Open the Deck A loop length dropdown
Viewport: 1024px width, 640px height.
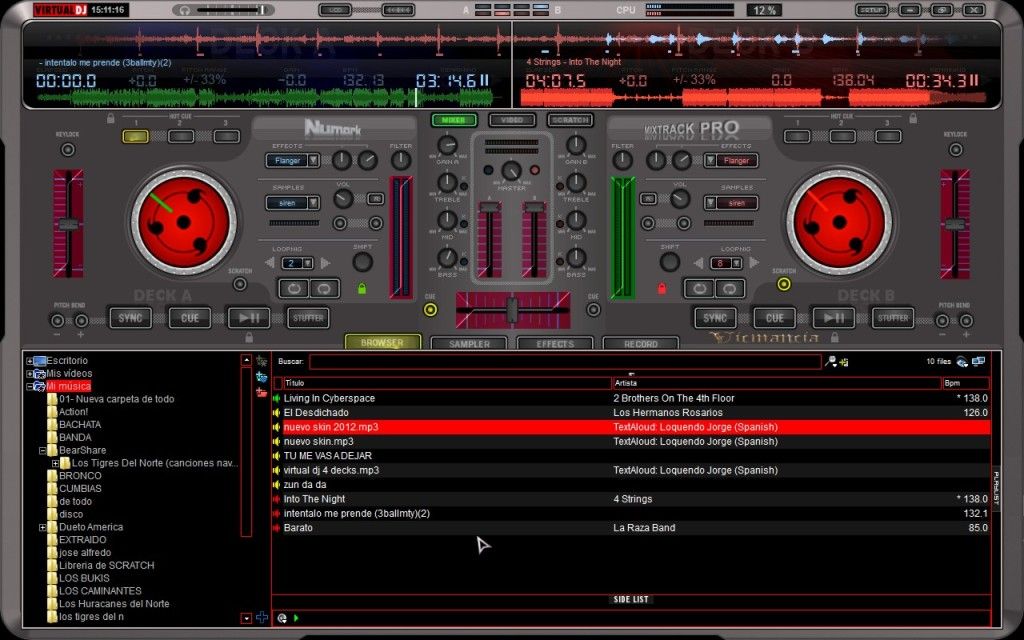[307, 263]
